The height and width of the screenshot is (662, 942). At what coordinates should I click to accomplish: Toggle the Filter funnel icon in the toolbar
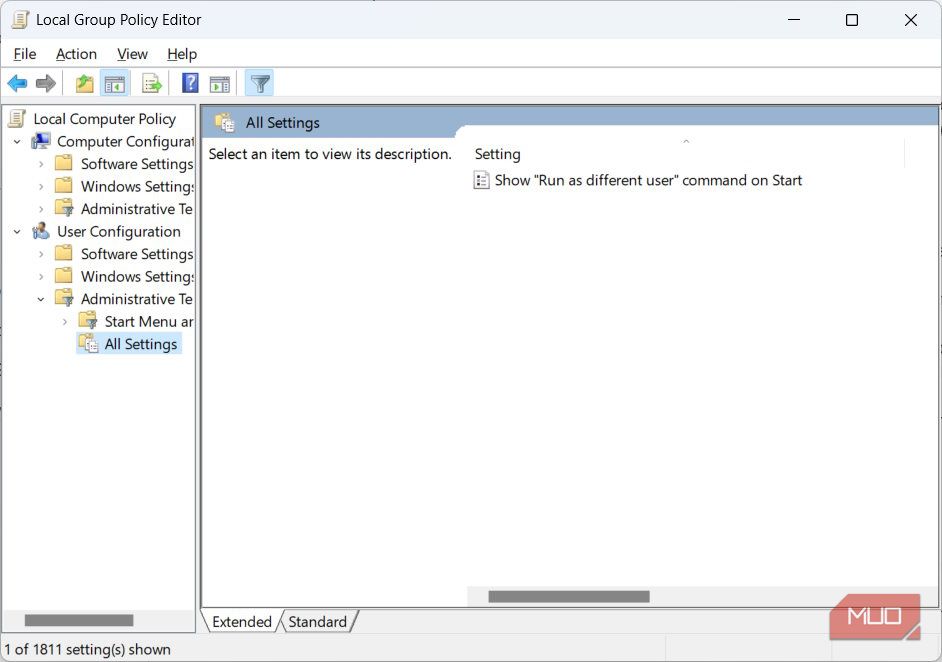(260, 83)
